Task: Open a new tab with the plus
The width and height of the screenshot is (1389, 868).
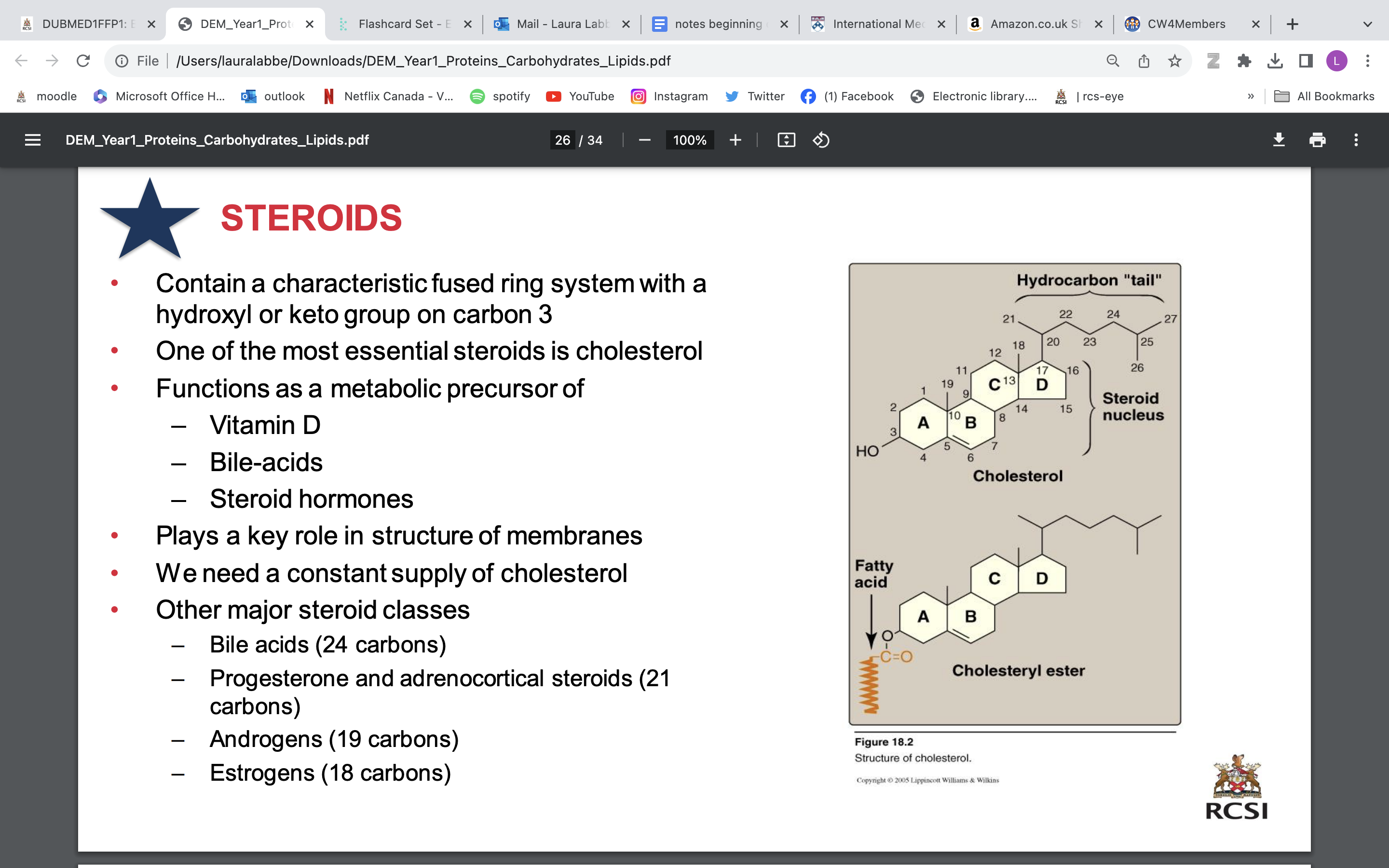Action: pos(1293,24)
